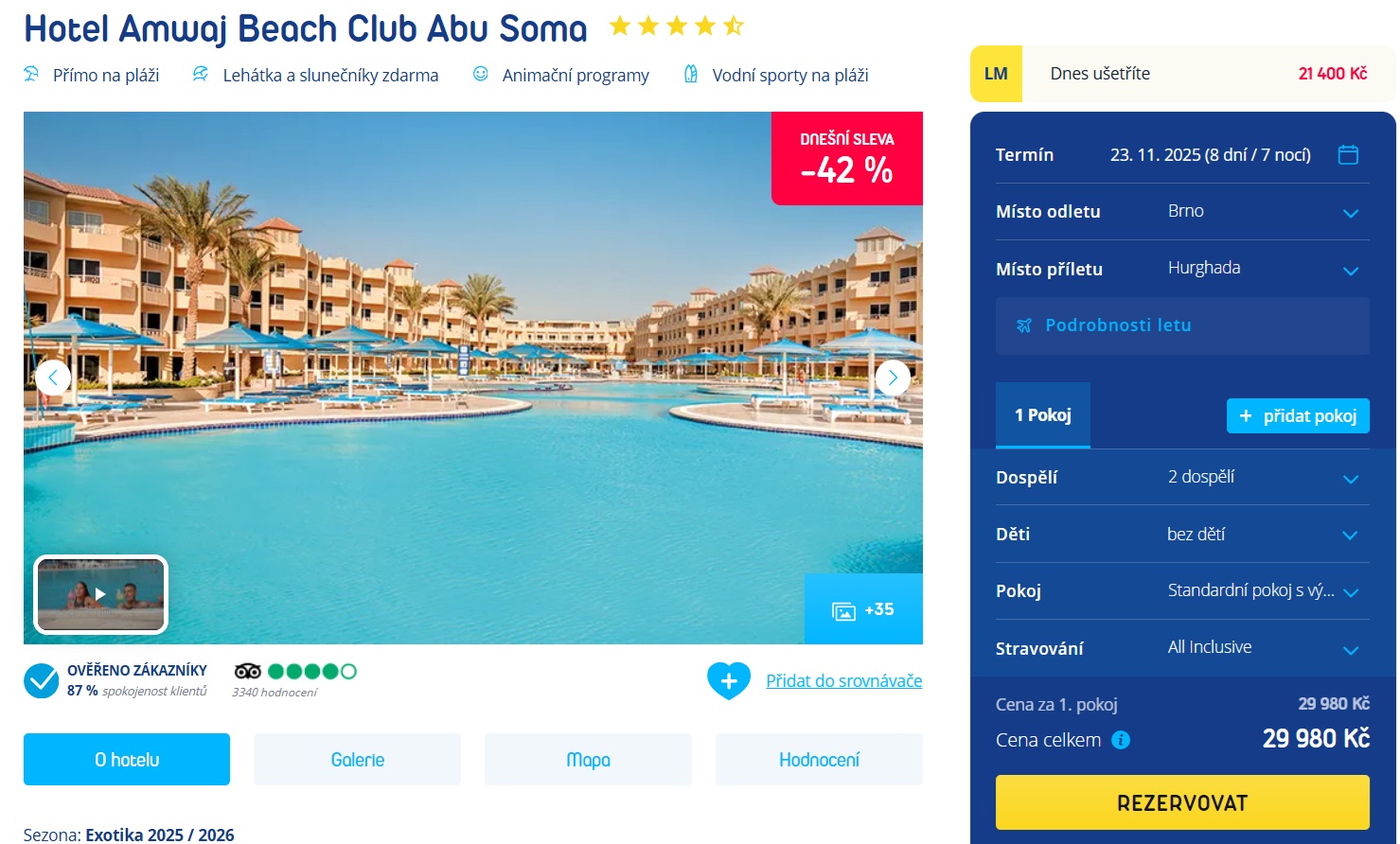
Task: Open the Stravování All Inclusive dropdown
Action: click(x=1182, y=648)
